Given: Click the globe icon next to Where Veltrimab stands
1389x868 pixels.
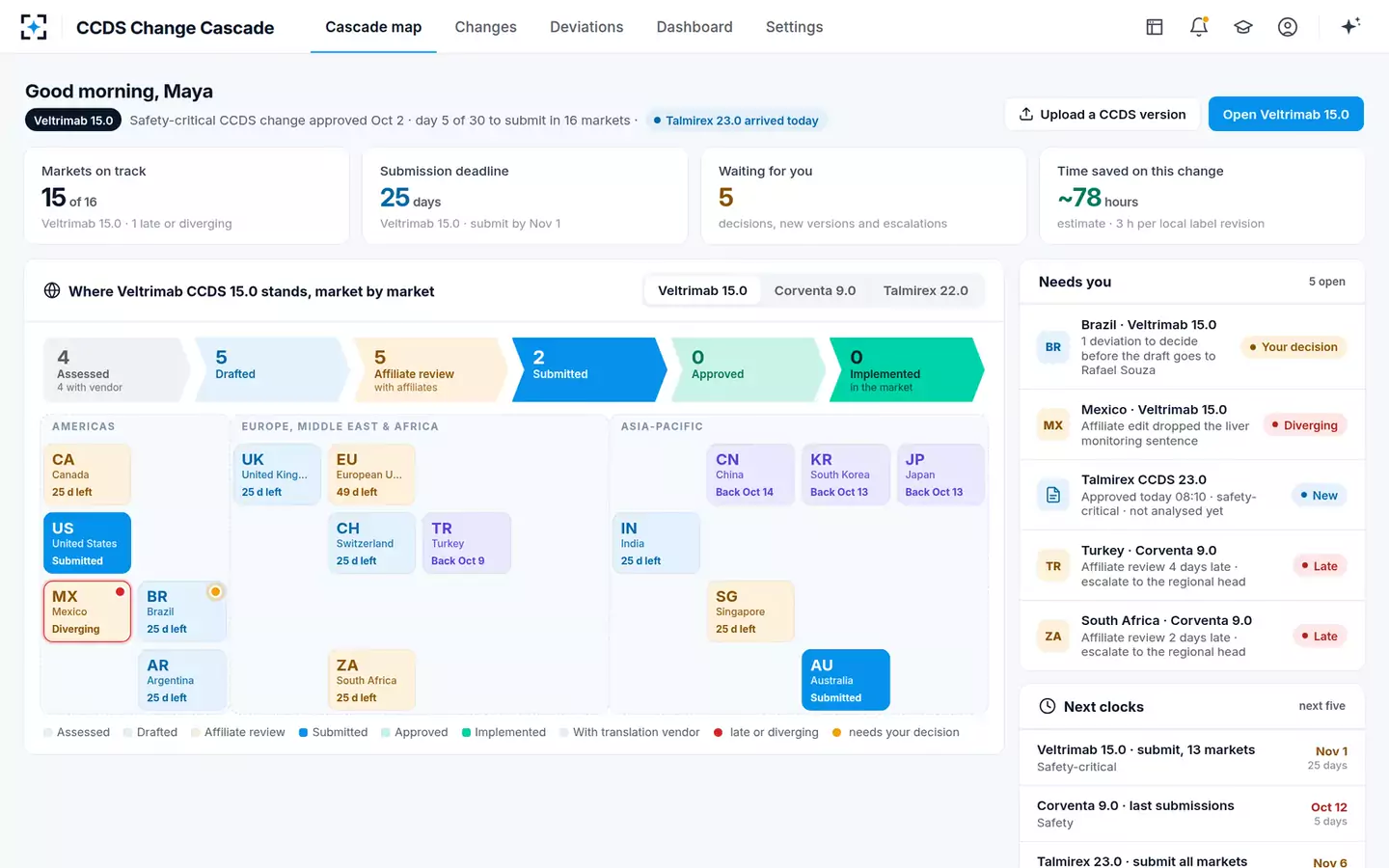Looking at the screenshot, I should click(52, 290).
